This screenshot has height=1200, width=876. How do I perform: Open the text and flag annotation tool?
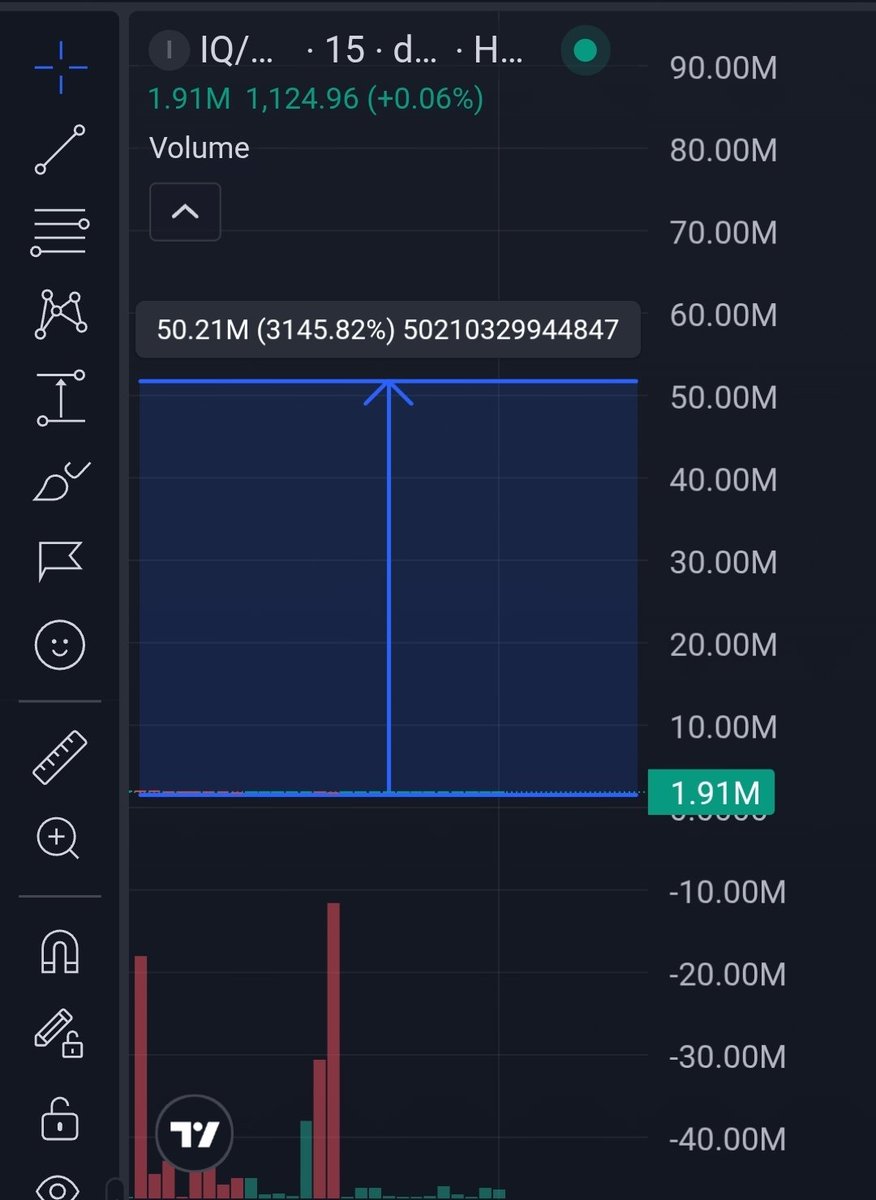(61, 561)
